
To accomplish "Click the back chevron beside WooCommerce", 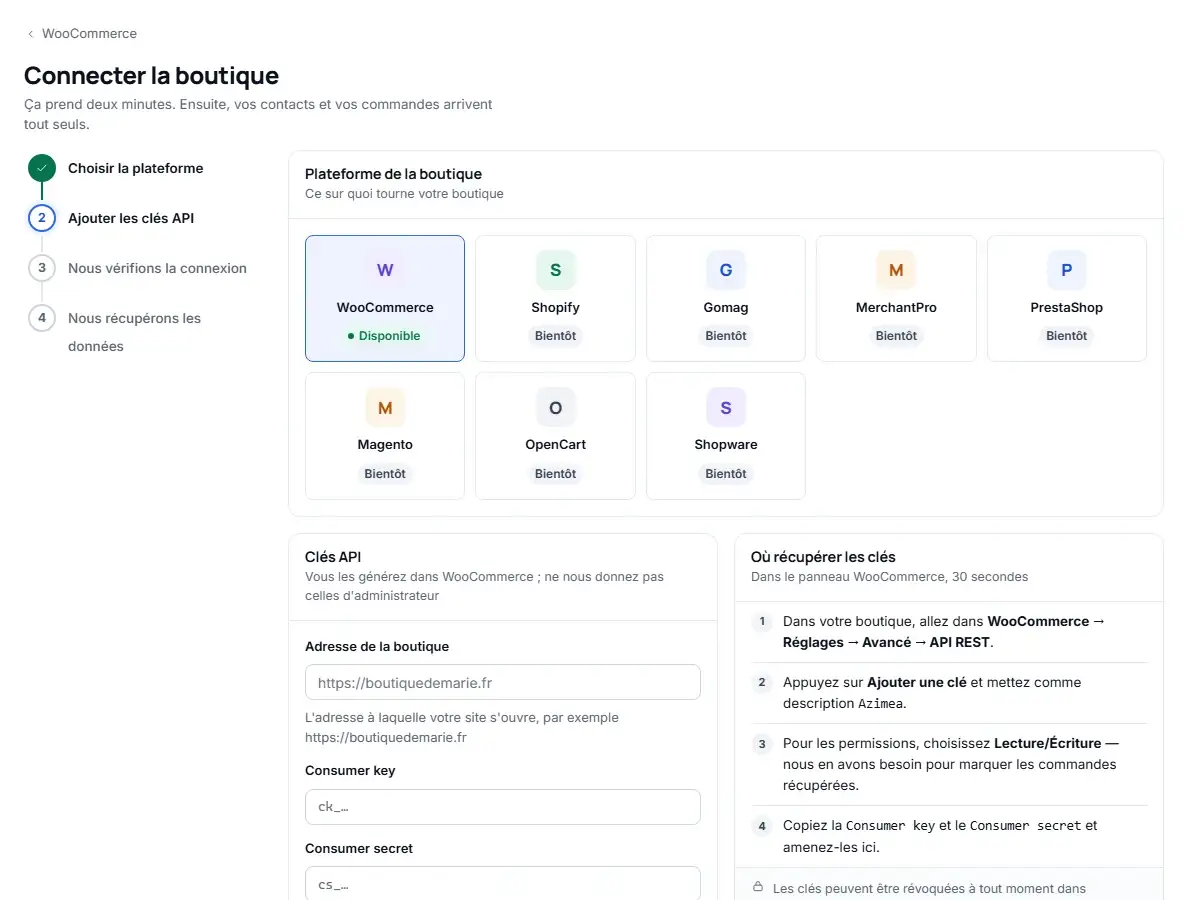I will point(30,33).
